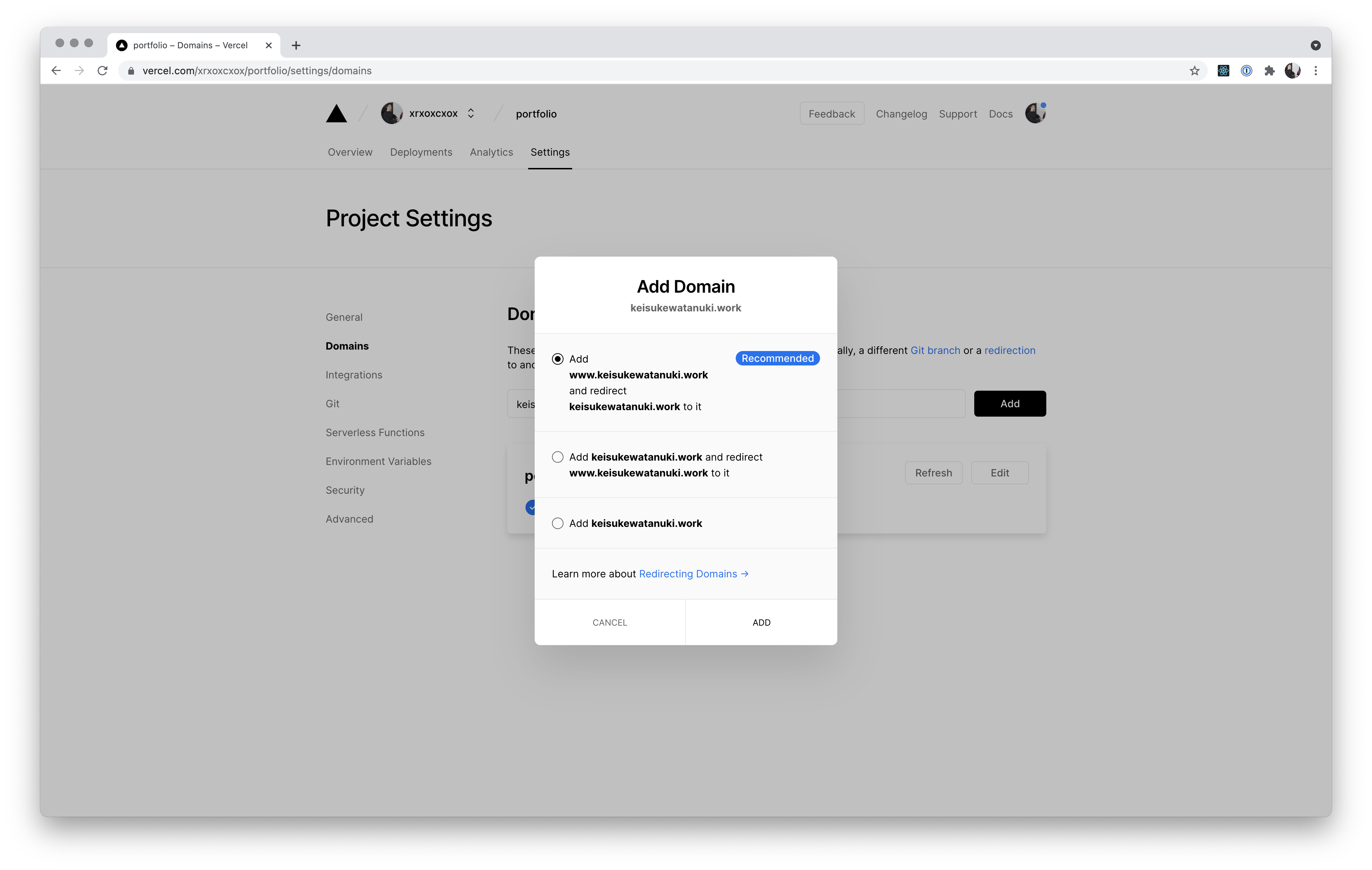The width and height of the screenshot is (1372, 870).
Task: Bookmark this page with the star icon
Action: (x=1194, y=71)
